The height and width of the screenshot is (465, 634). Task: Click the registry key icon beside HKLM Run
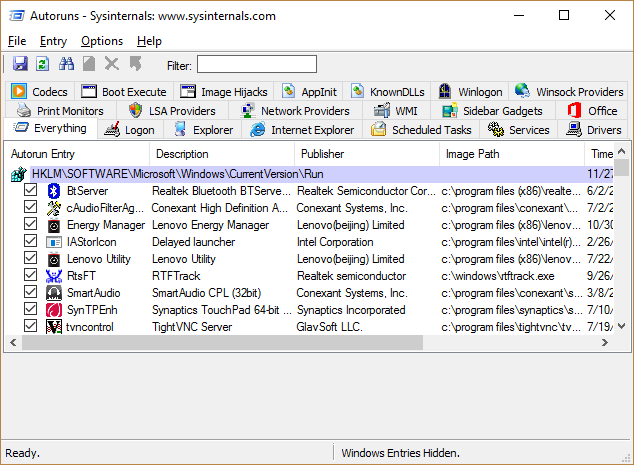point(19,174)
